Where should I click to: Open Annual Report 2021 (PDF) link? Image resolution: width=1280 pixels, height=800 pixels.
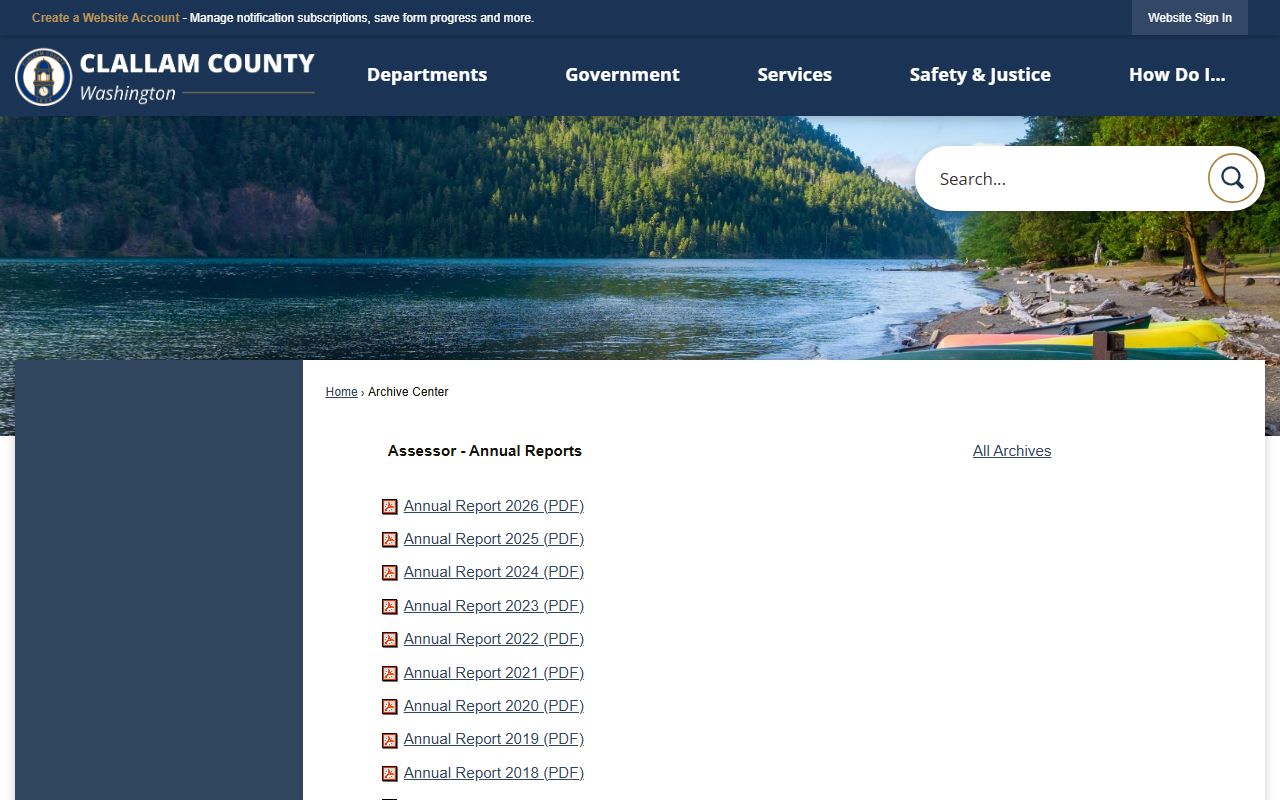click(x=494, y=673)
